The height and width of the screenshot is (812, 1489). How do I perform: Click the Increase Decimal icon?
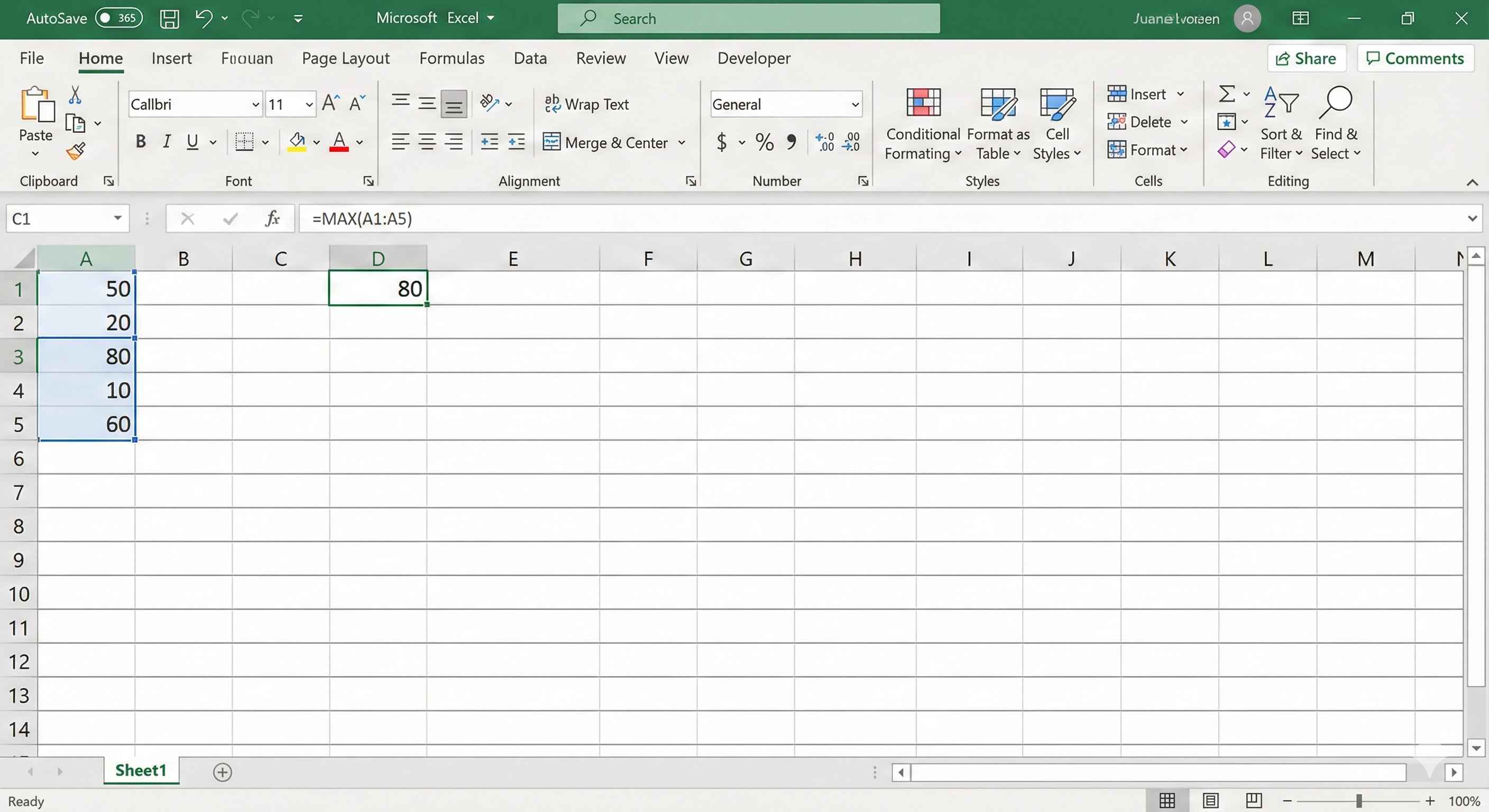[x=824, y=142]
